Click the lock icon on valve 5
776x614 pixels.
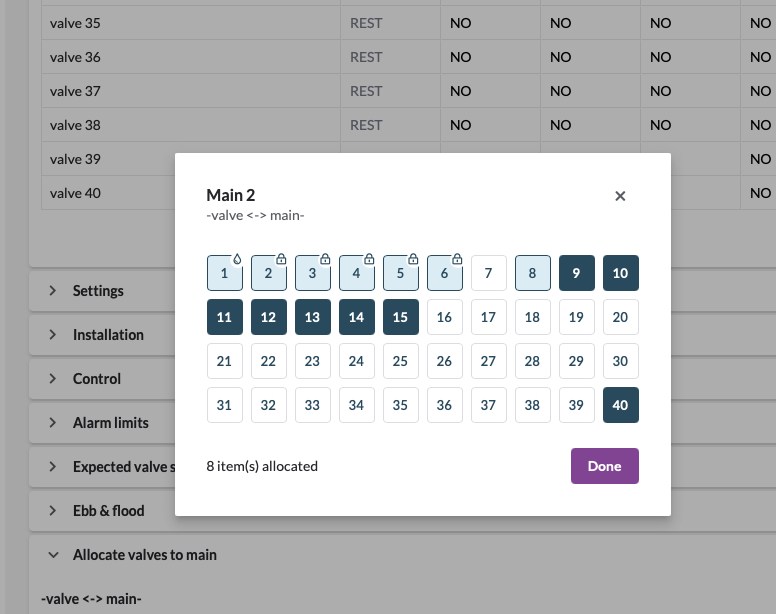(x=413, y=259)
